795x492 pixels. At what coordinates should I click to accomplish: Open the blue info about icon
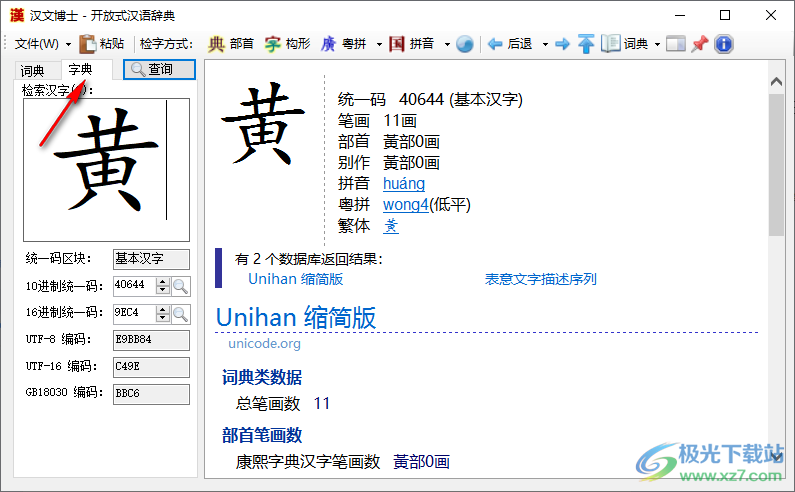coord(724,44)
